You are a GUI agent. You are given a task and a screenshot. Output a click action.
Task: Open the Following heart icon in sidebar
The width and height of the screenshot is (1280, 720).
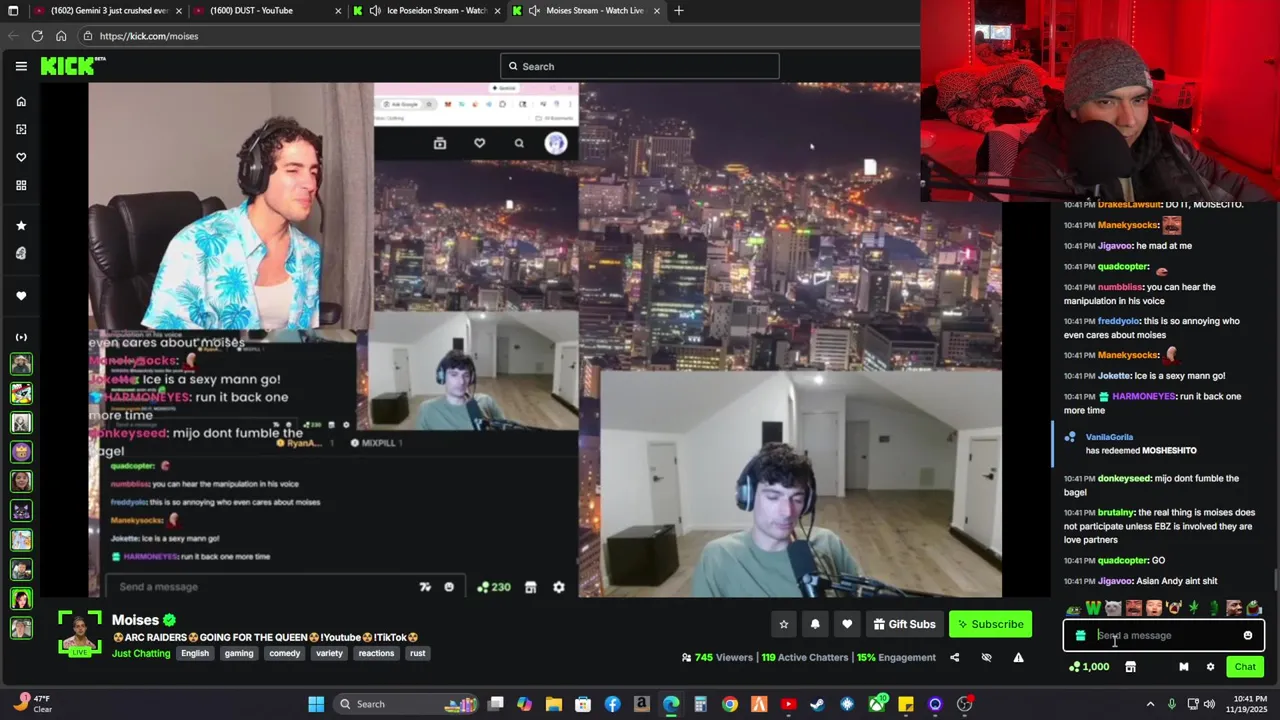click(21, 157)
